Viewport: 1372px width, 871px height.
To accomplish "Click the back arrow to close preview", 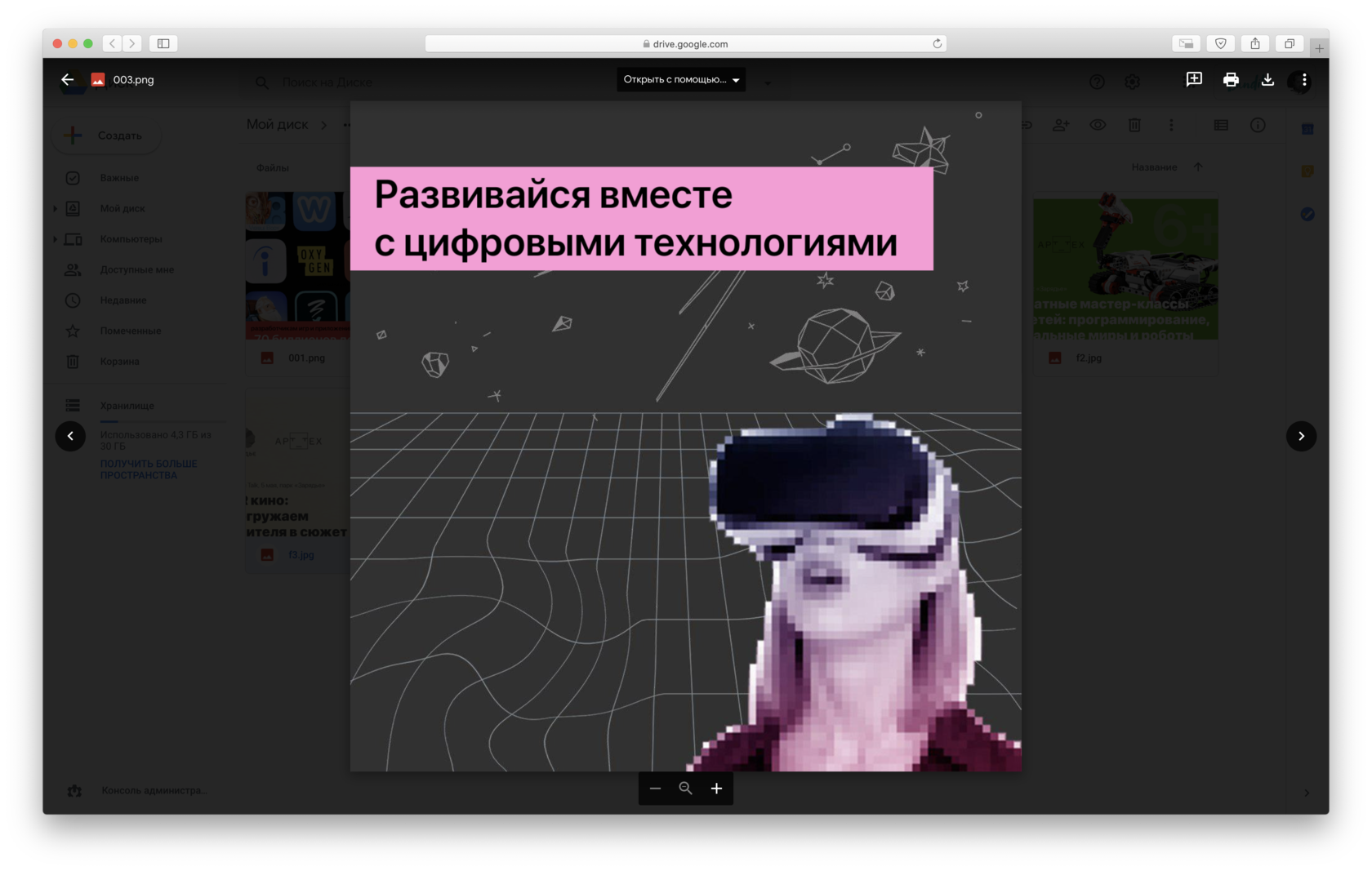I will (x=67, y=79).
